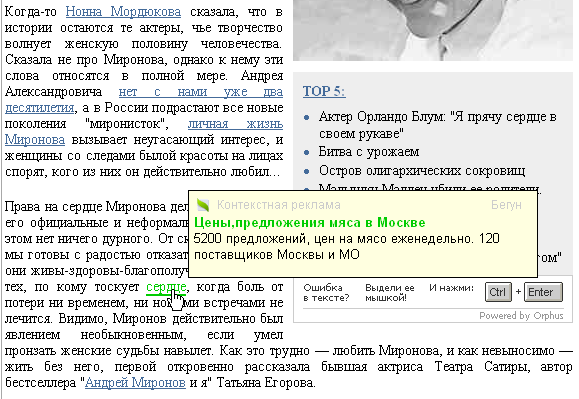
Task: Open the Орландо Блум article in TOP 5
Action: point(438,125)
